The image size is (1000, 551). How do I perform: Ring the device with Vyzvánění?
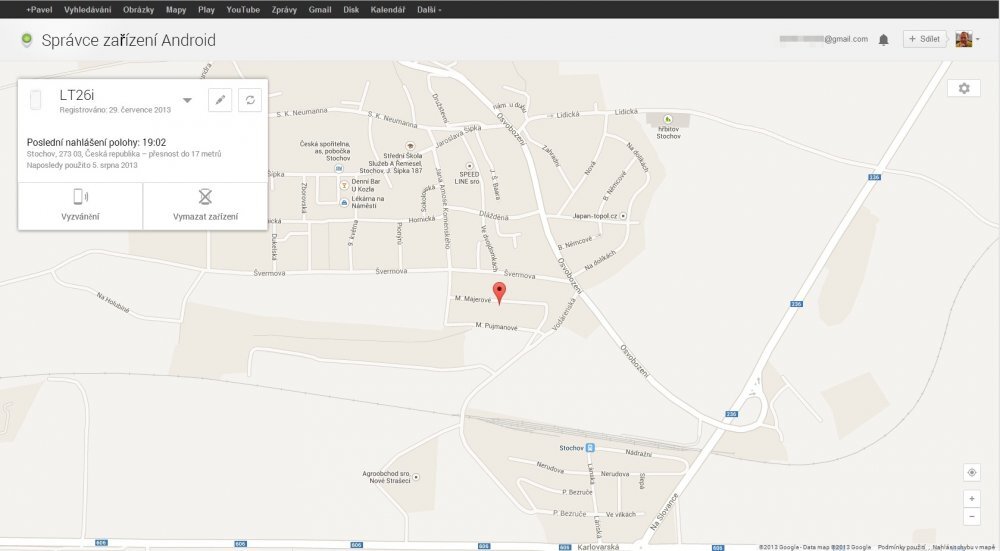(80, 206)
